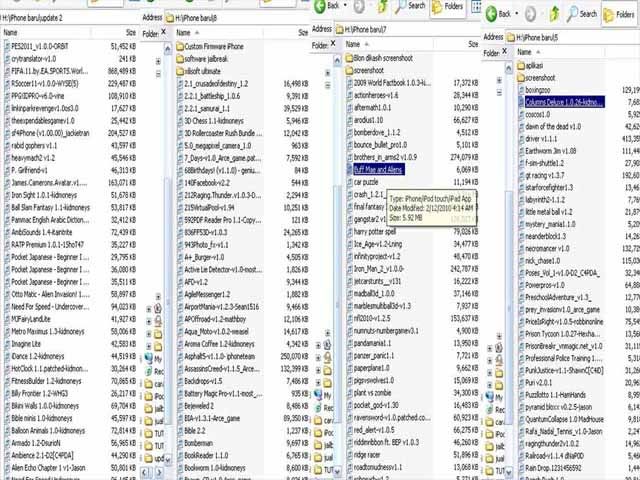Click the address field showing H:\iPhone baru\5
Viewport: 640px width, 480px height.
(573, 38)
